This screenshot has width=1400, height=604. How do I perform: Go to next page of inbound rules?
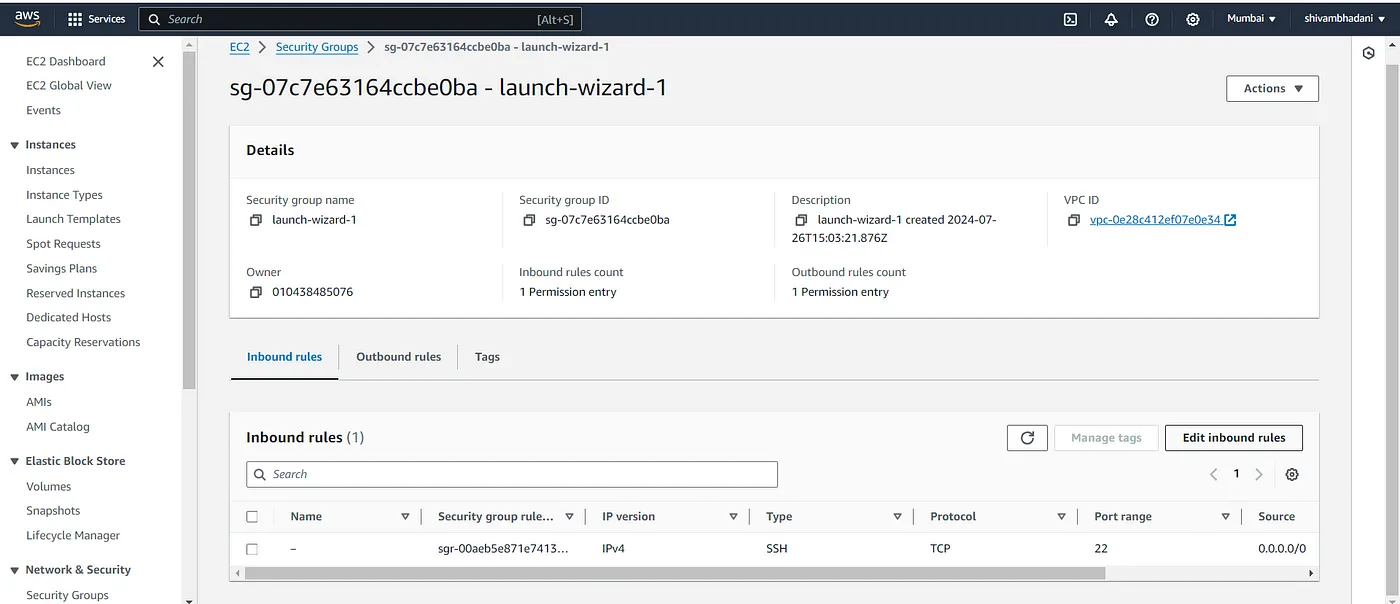point(1259,475)
